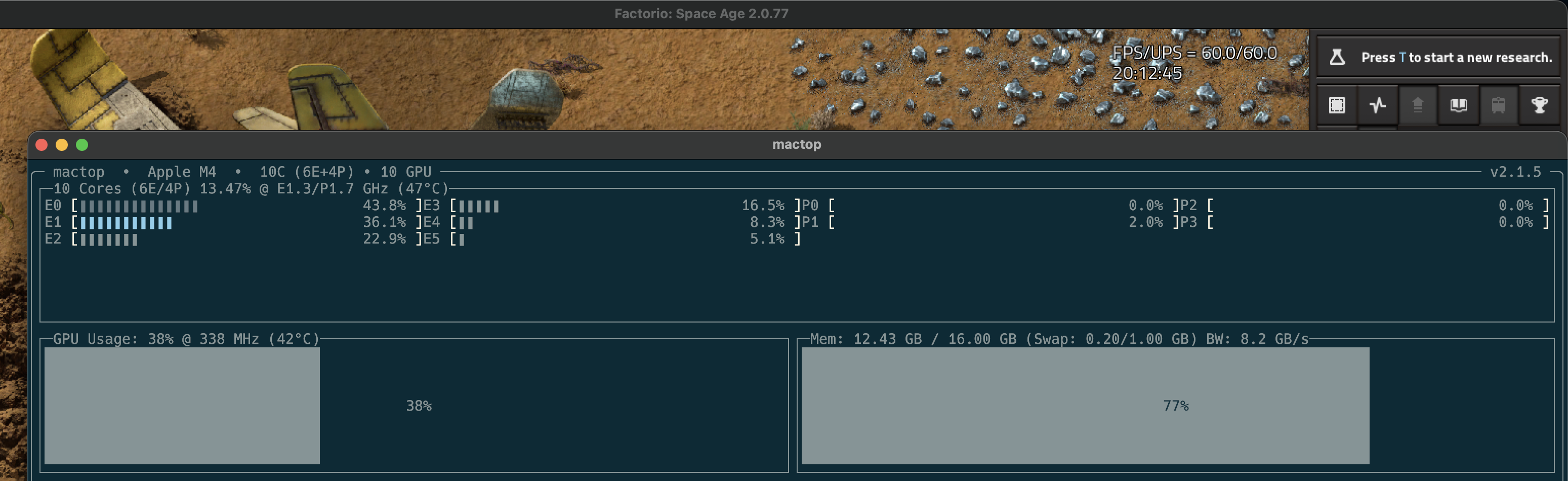The image size is (1568, 481).
Task: Click "Mem: 12.43 GB / 16.00 GB" panel heading
Action: coord(1059,339)
